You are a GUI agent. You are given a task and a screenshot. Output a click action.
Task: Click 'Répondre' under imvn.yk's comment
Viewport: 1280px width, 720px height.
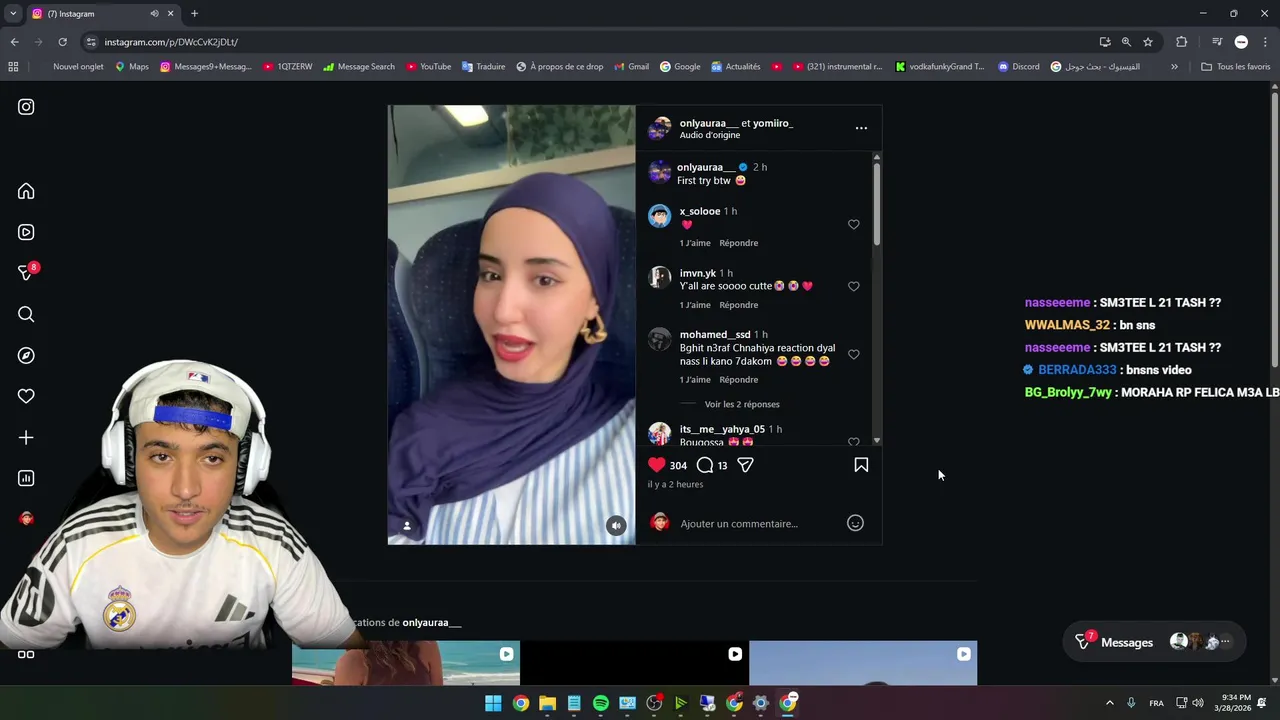738,305
